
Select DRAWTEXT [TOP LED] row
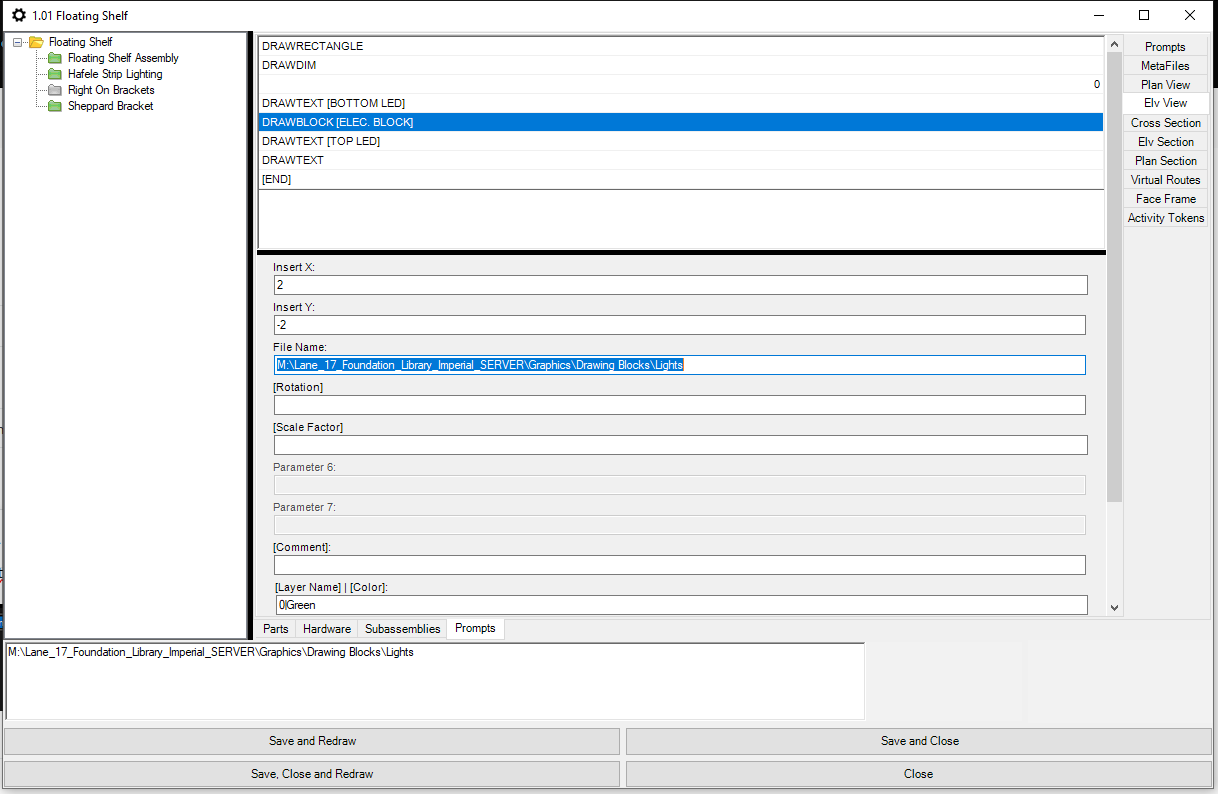pos(681,141)
